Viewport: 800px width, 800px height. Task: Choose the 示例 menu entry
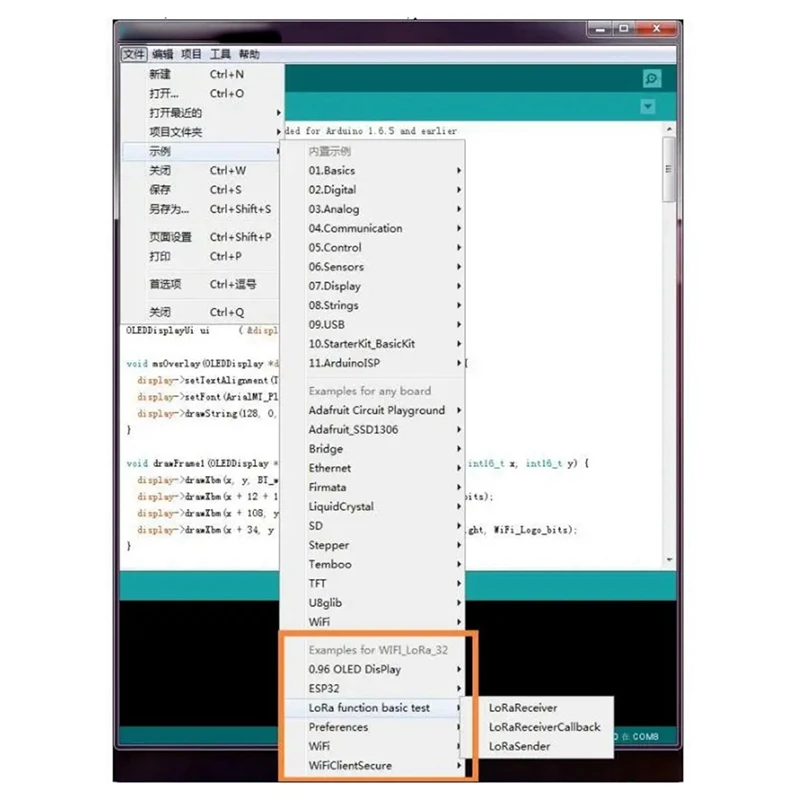tap(203, 152)
